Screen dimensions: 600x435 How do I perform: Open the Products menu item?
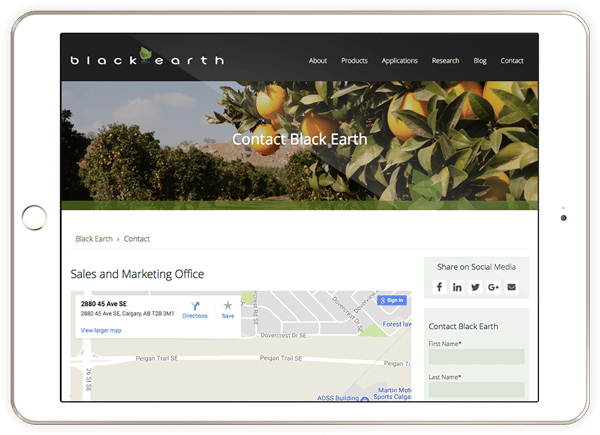coord(354,61)
